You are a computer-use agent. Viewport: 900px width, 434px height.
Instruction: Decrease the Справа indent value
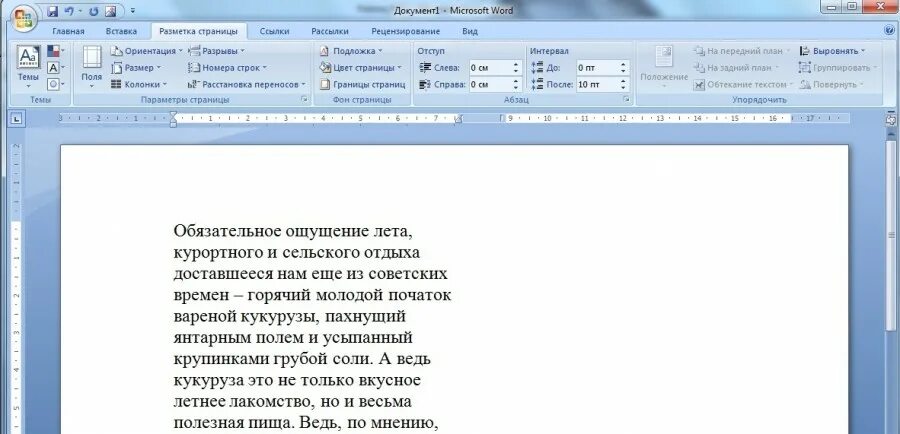point(516,88)
